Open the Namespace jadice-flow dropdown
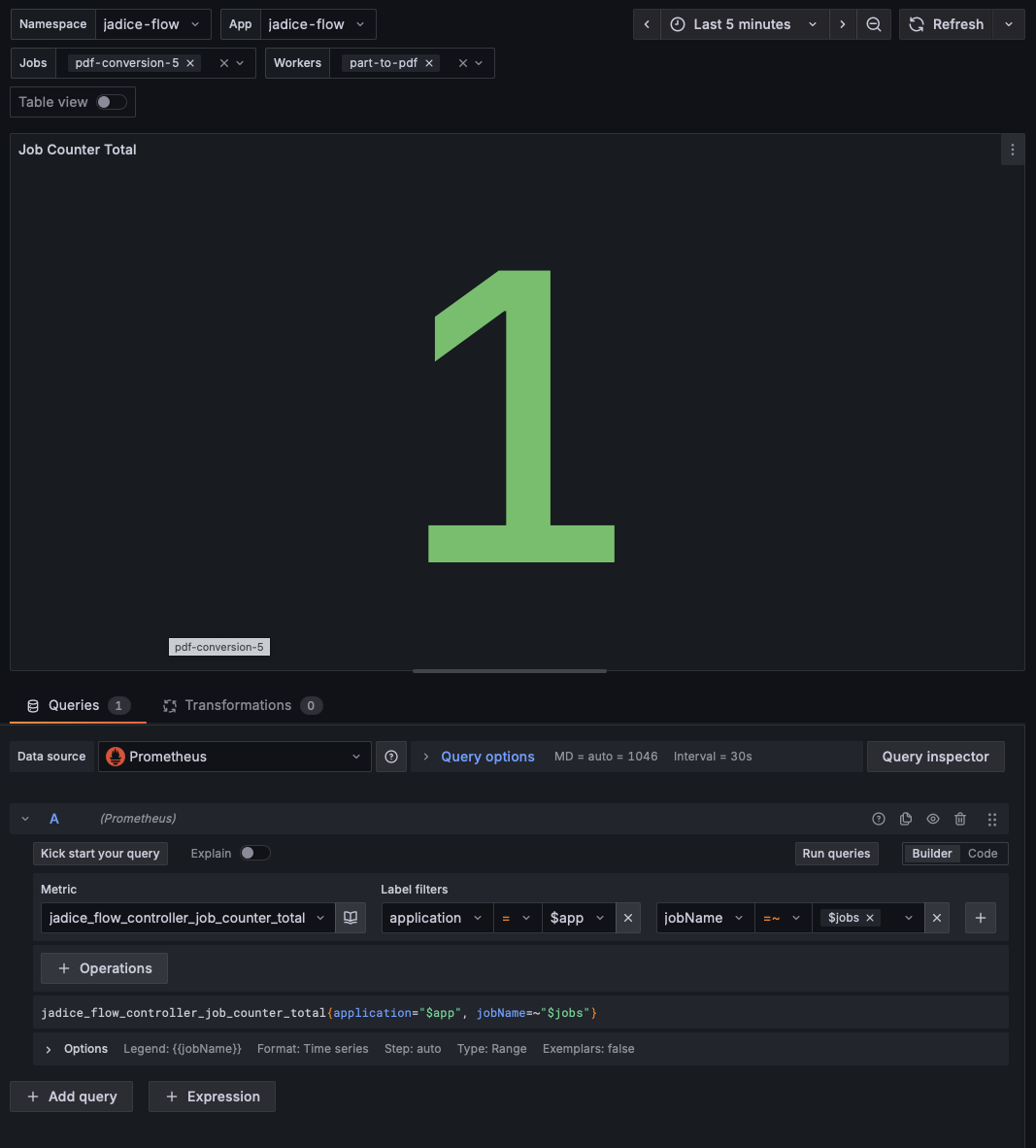Screen dimensions: 1036x1148 (152, 24)
